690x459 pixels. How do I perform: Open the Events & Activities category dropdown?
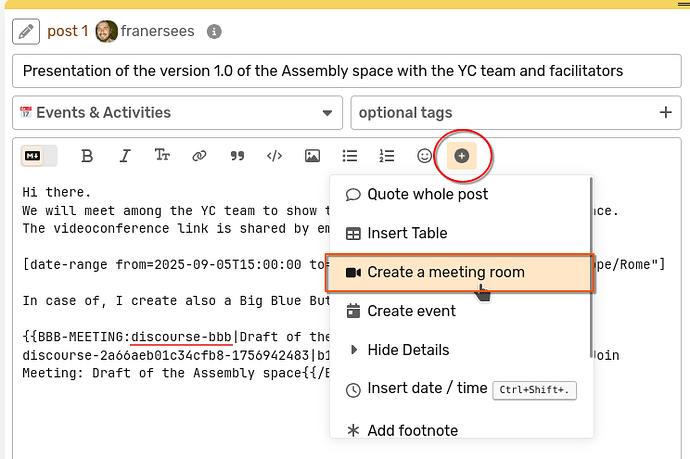[x=178, y=113]
